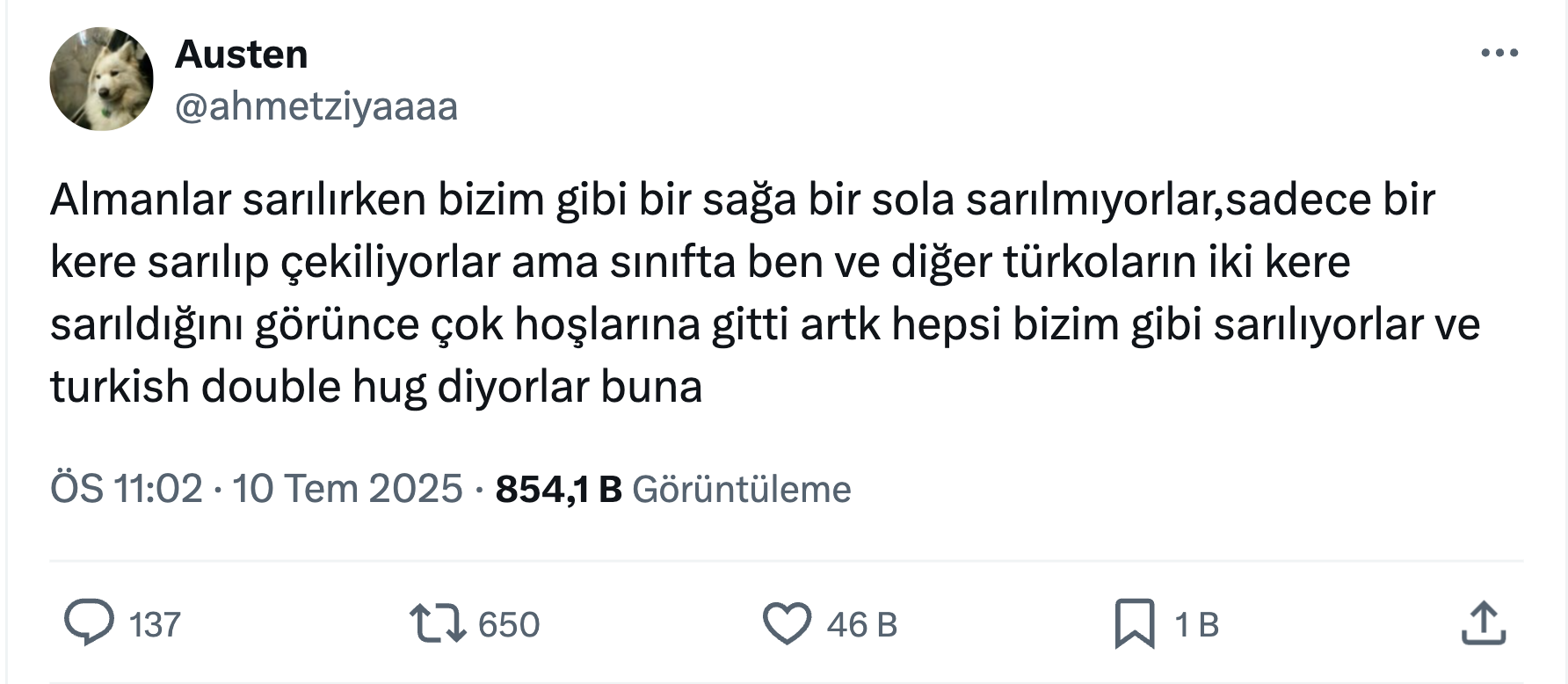The height and width of the screenshot is (684, 1568).
Task: Open Austen's dog profile picture
Action: 102,79
